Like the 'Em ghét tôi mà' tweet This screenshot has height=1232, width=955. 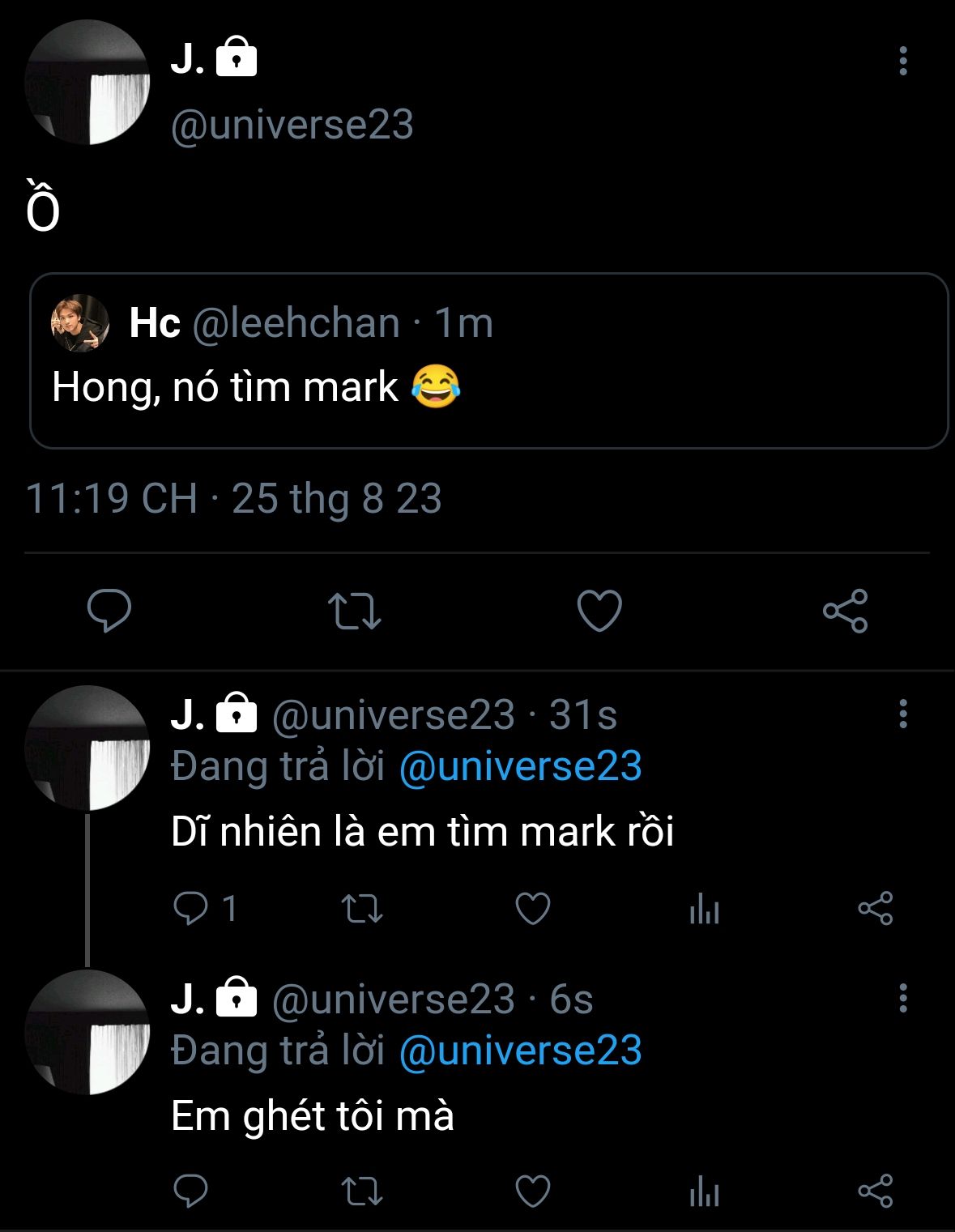click(533, 1191)
